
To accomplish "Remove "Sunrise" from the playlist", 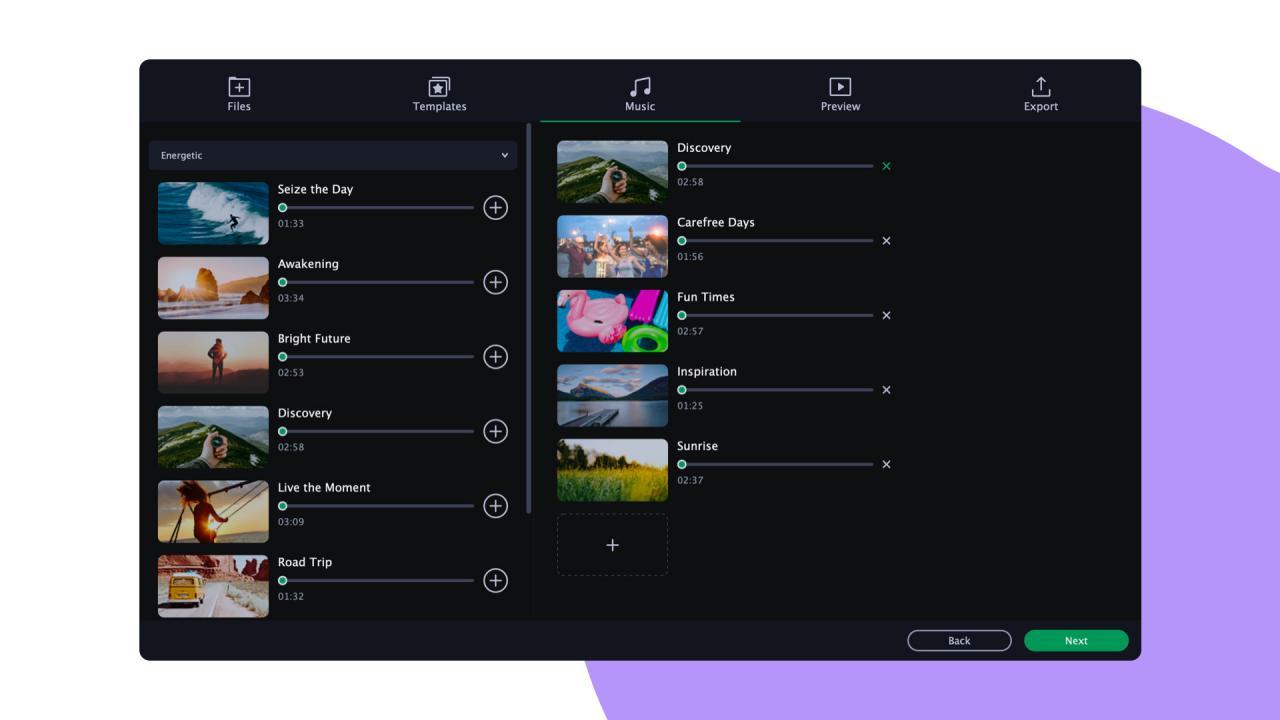I will click(x=886, y=463).
